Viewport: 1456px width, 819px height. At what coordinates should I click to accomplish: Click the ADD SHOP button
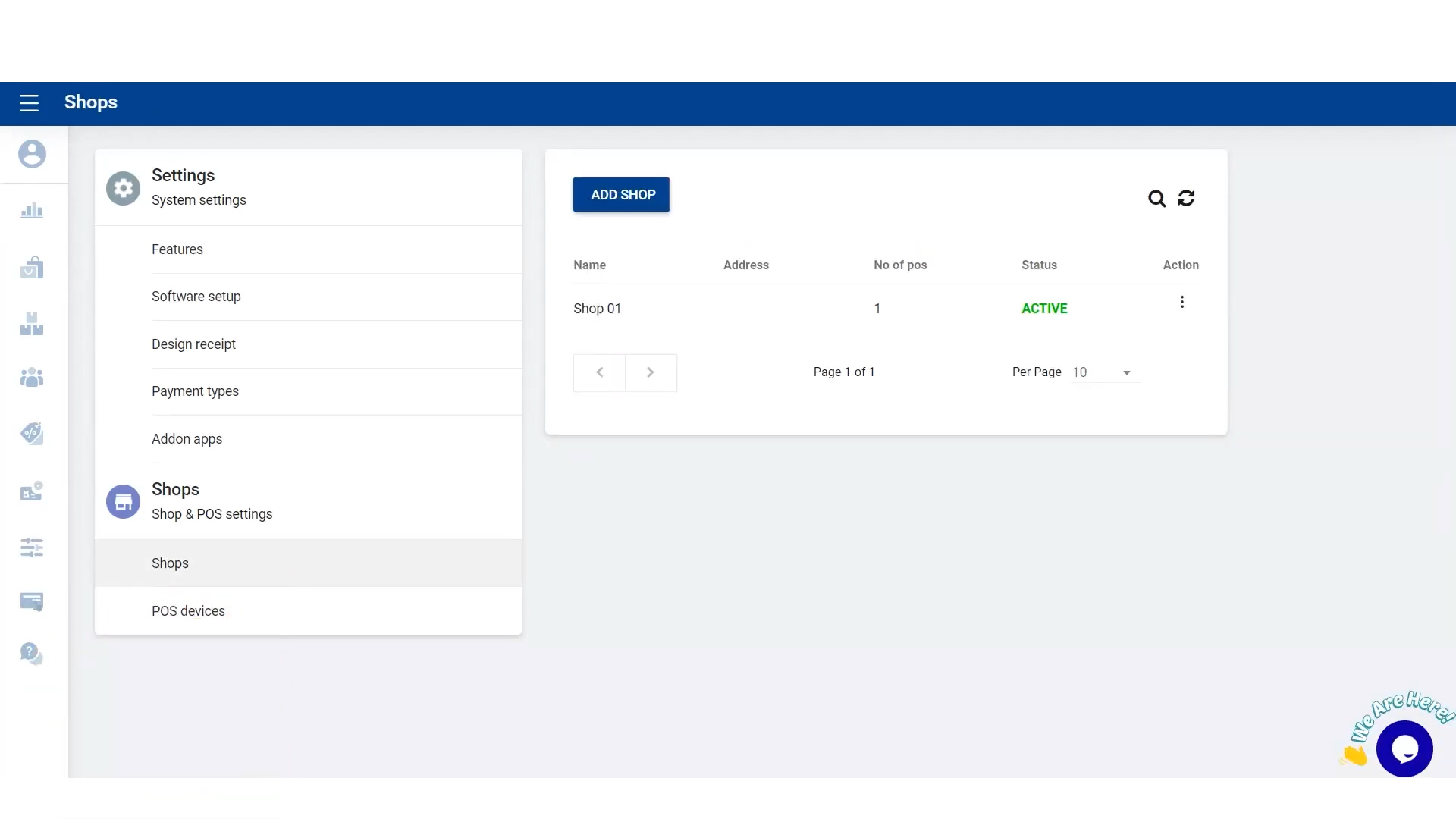pos(621,195)
